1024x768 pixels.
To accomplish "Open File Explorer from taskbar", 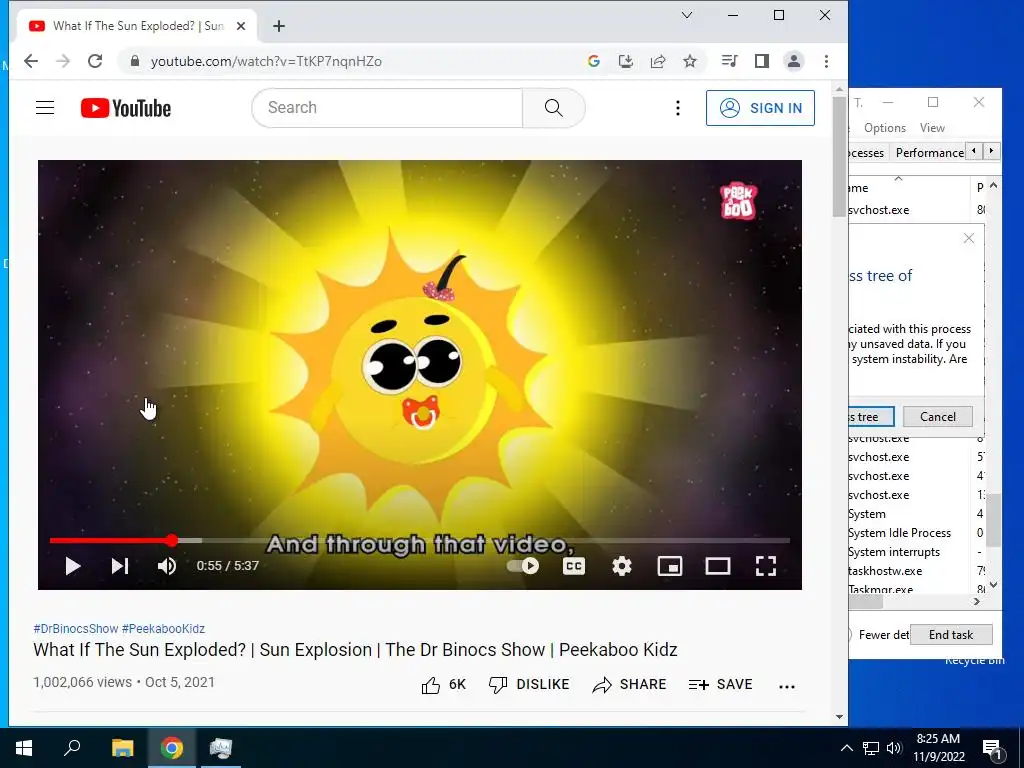I will [122, 748].
